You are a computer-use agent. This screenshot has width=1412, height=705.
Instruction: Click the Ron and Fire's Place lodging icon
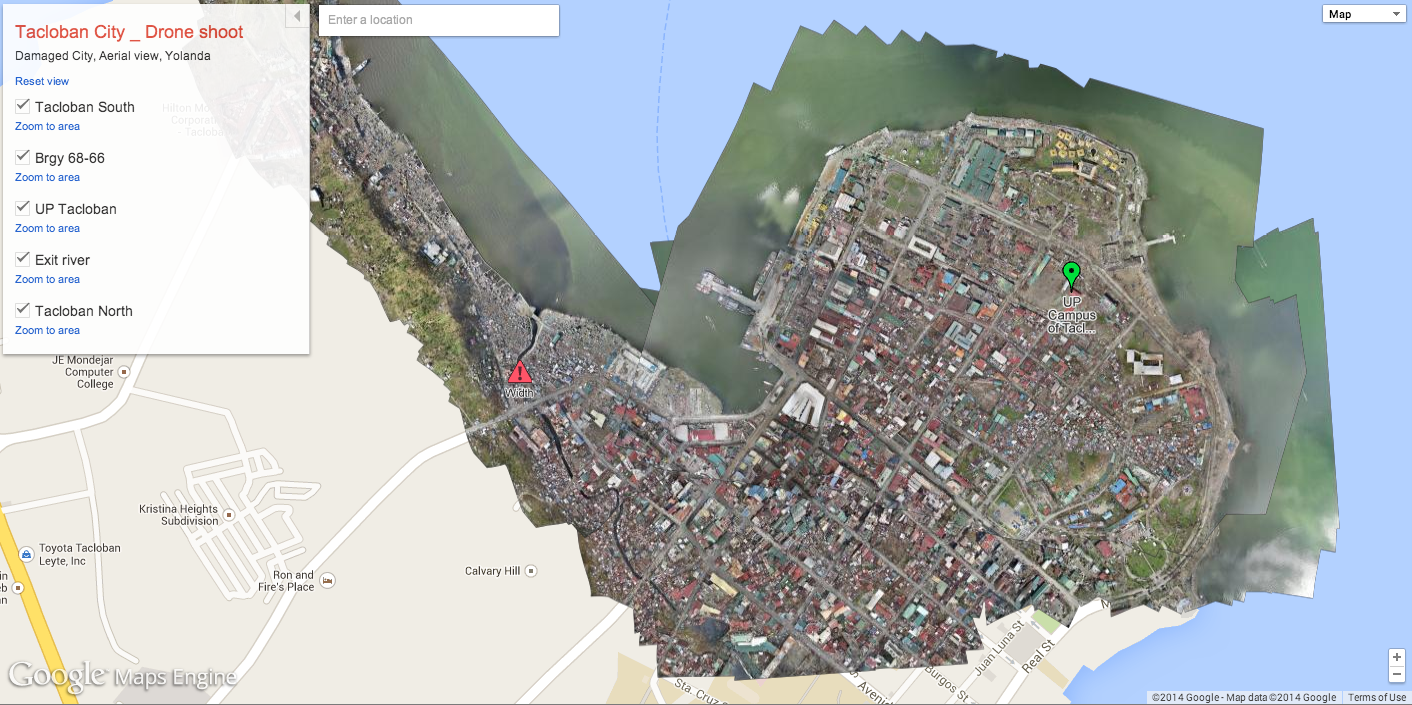tap(326, 580)
